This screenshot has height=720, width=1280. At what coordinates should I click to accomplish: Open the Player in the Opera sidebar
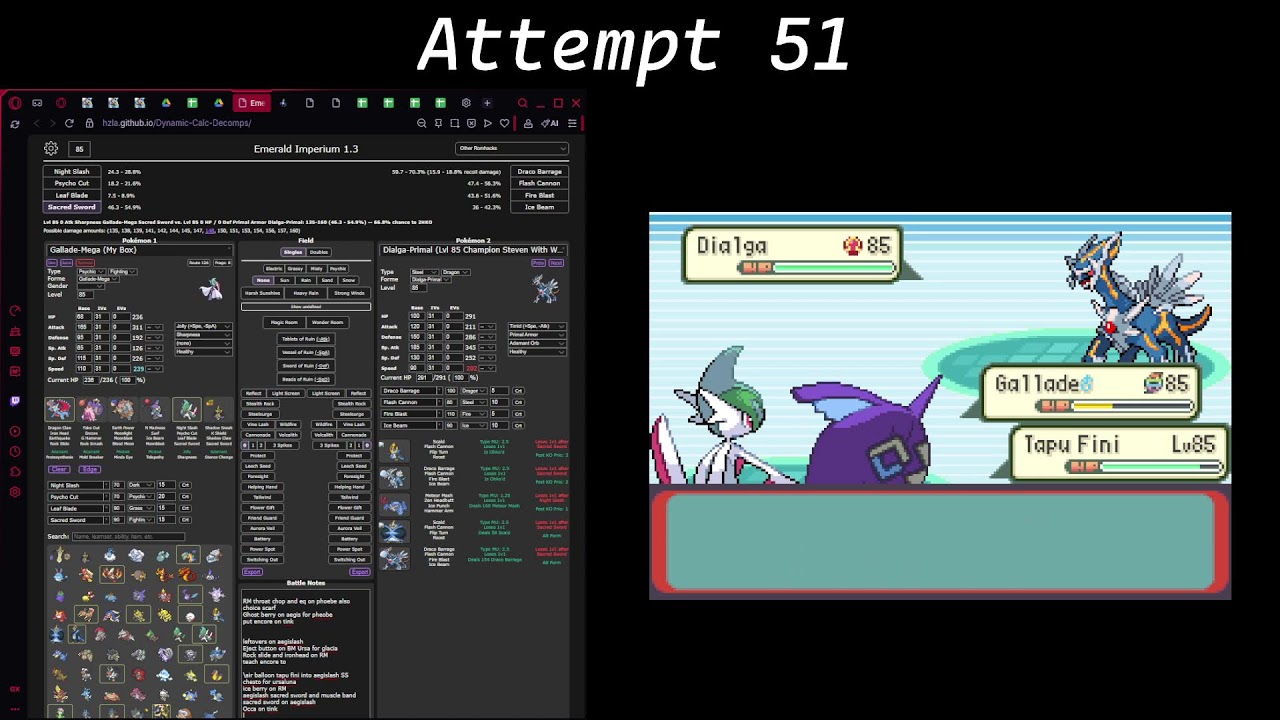pos(14,431)
